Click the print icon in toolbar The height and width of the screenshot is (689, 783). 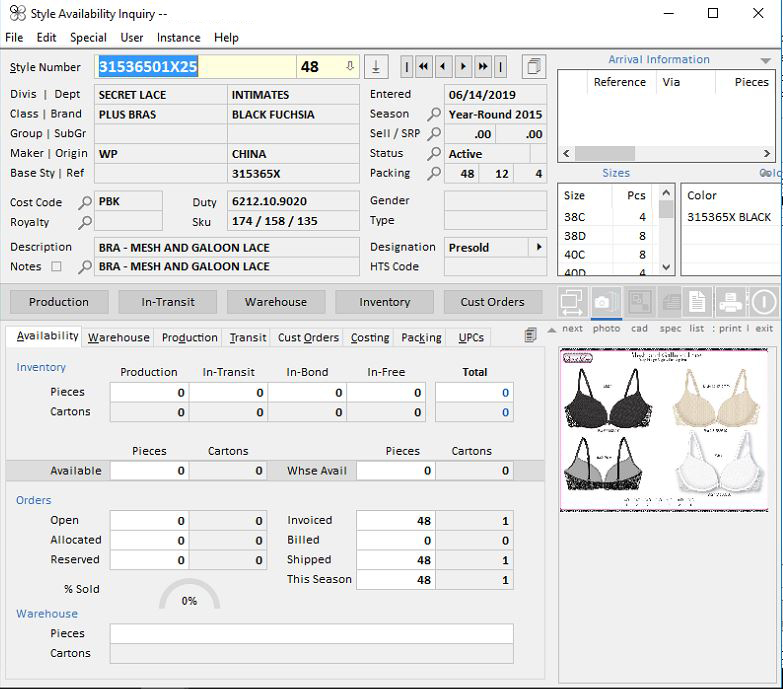click(731, 302)
